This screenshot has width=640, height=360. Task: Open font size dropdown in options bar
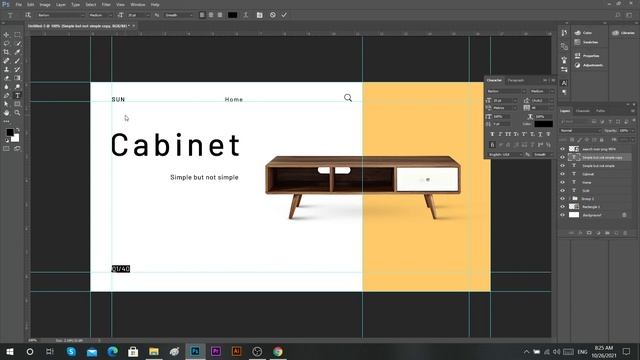[138, 15]
